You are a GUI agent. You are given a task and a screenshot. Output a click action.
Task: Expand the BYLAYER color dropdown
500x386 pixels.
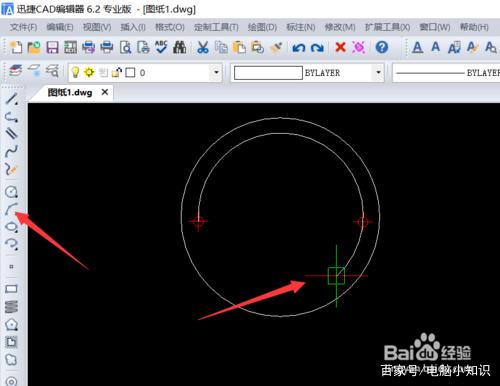click(378, 72)
